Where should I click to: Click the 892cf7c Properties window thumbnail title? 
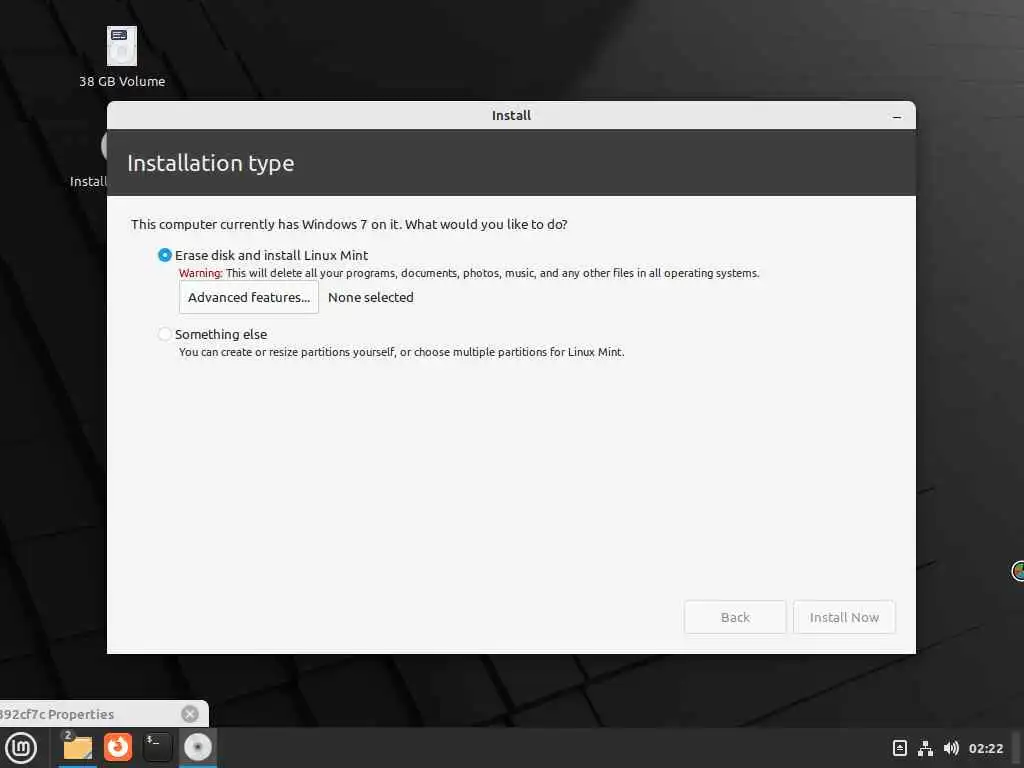[x=57, y=714]
